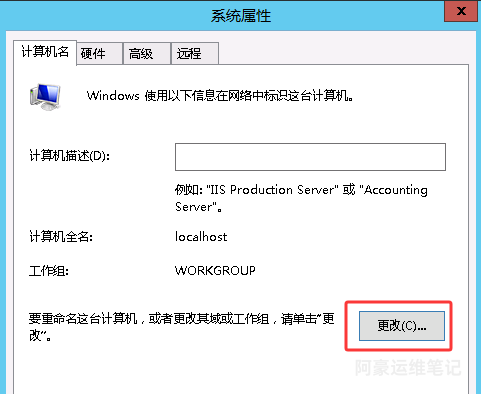Click the 计算机描述(D): label
The width and height of the screenshot is (481, 394).
point(69,156)
